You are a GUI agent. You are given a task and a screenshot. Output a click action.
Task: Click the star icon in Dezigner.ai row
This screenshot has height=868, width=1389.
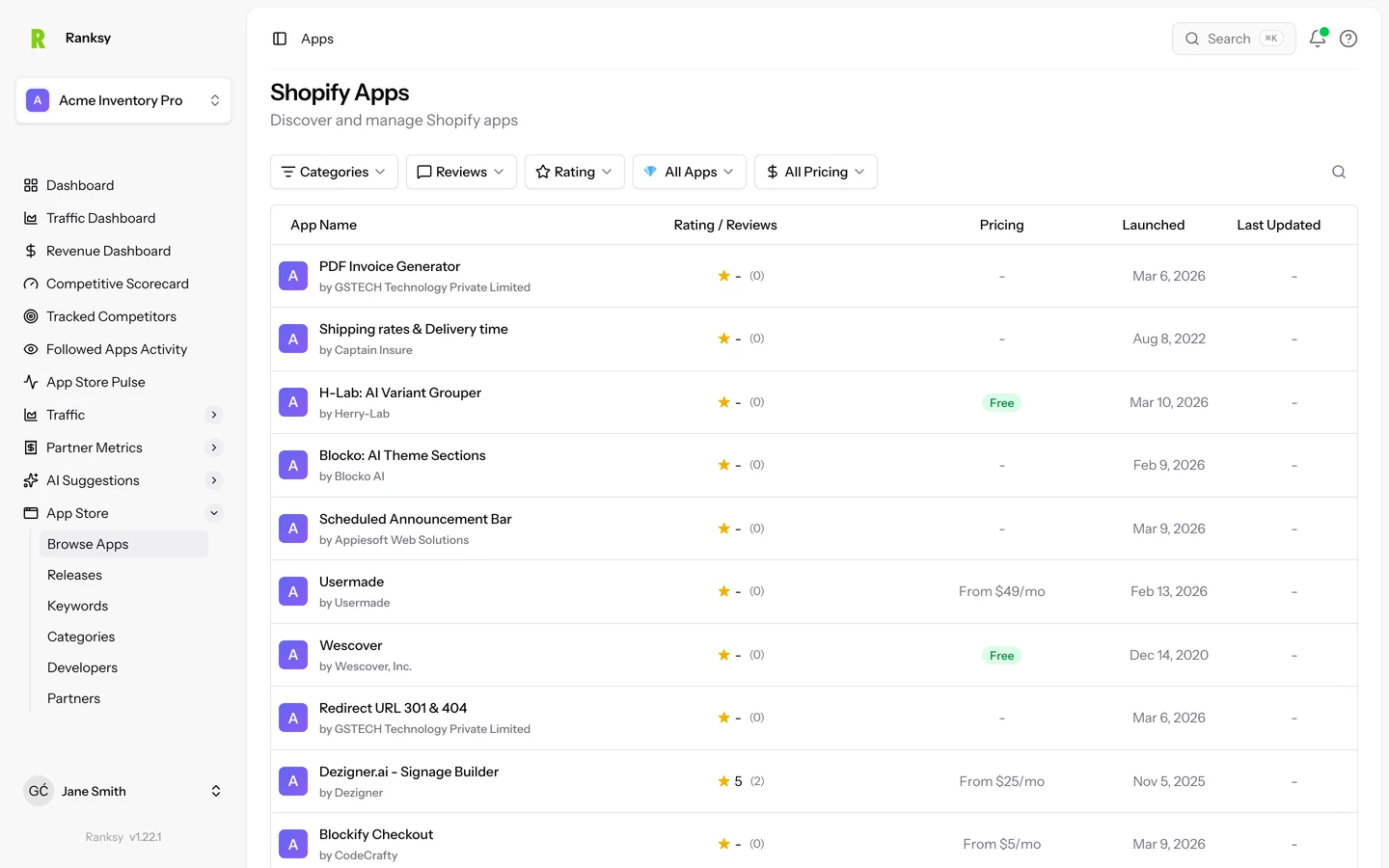tap(723, 781)
